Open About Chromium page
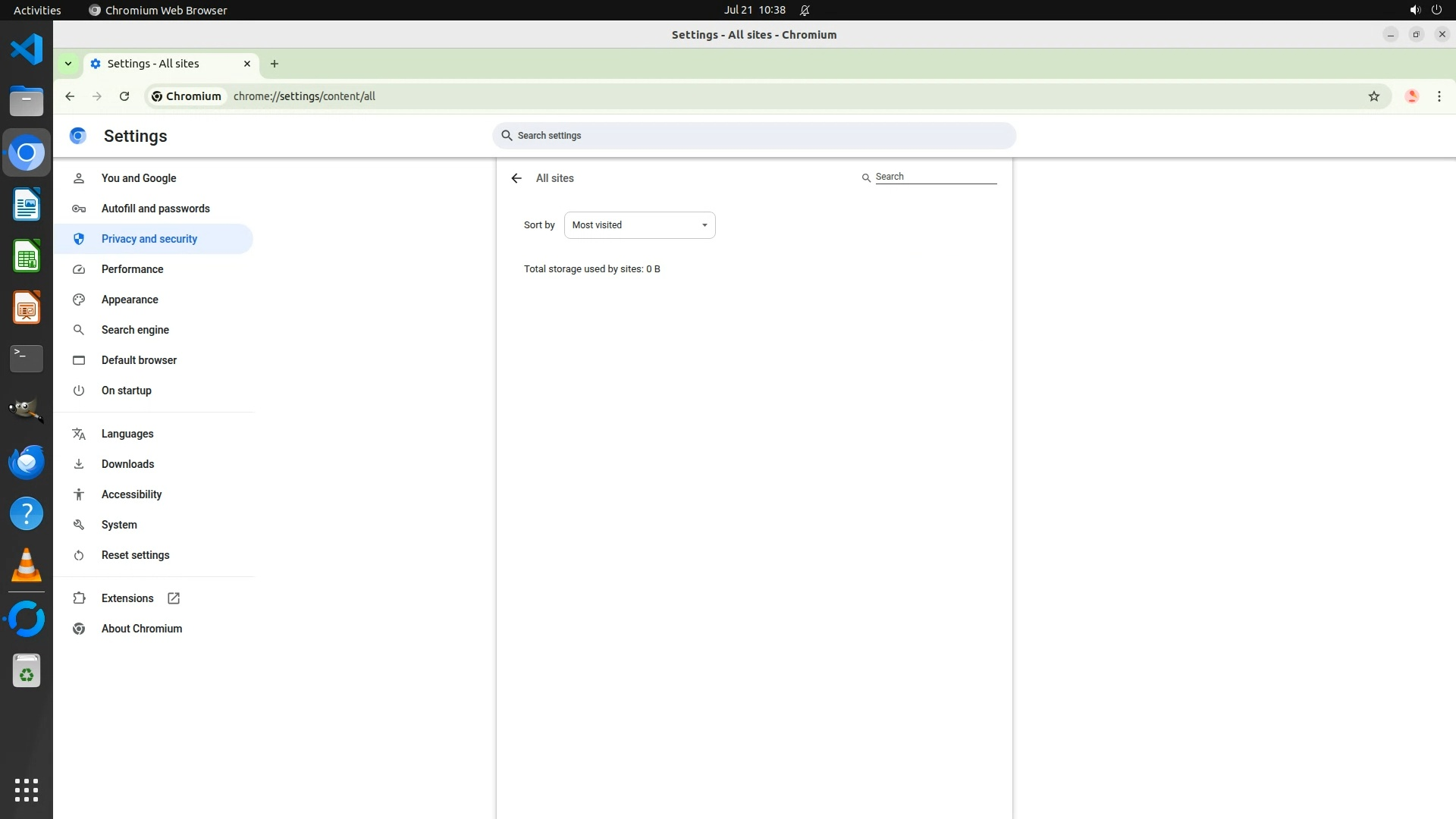This screenshot has width=1456, height=819. pos(142,629)
